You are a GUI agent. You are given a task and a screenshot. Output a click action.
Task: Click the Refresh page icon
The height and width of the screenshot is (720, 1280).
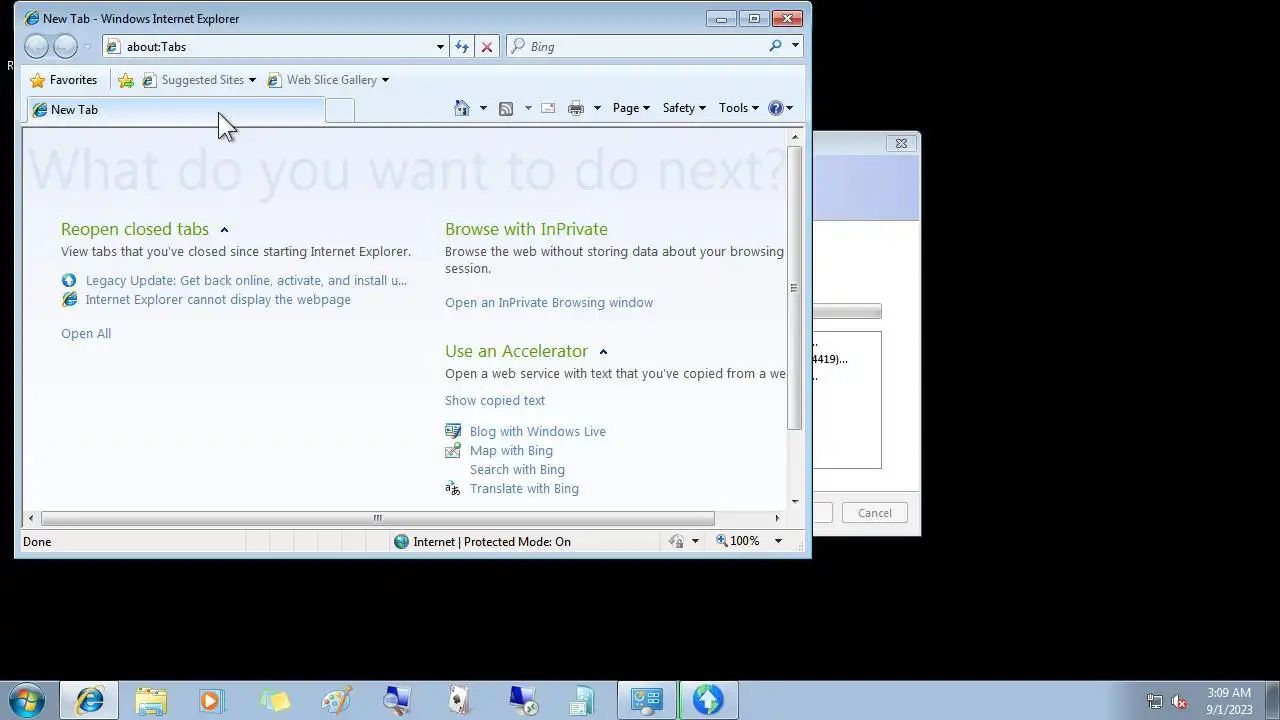click(x=461, y=46)
